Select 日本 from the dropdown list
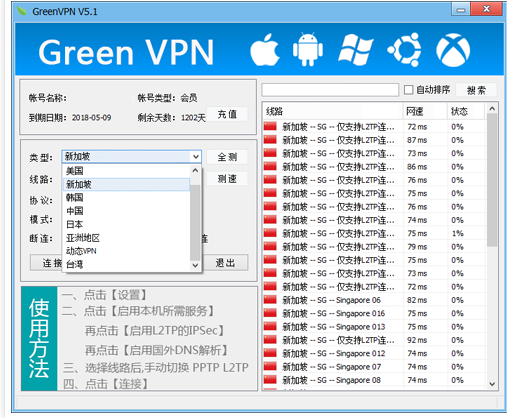507x418 pixels. [x=127, y=224]
